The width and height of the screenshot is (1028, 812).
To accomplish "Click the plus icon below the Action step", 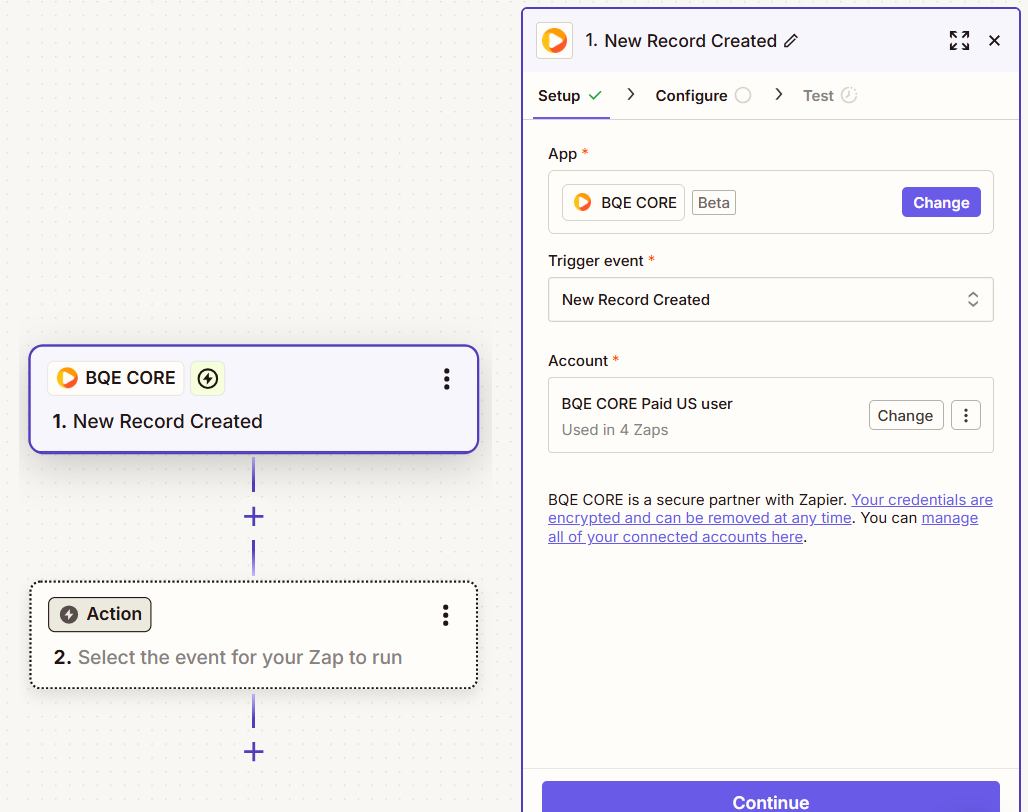I will pos(253,751).
